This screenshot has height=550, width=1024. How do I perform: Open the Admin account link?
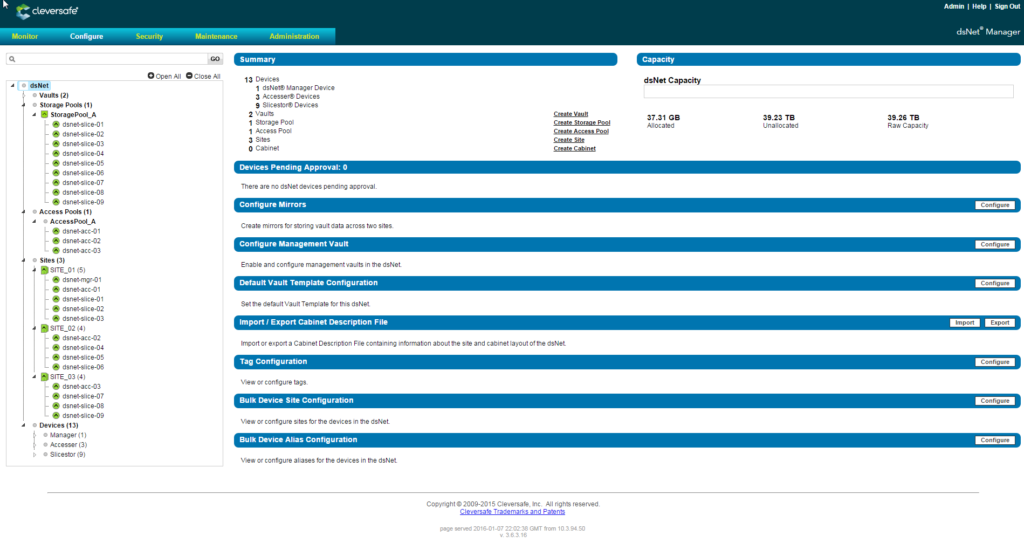[953, 7]
